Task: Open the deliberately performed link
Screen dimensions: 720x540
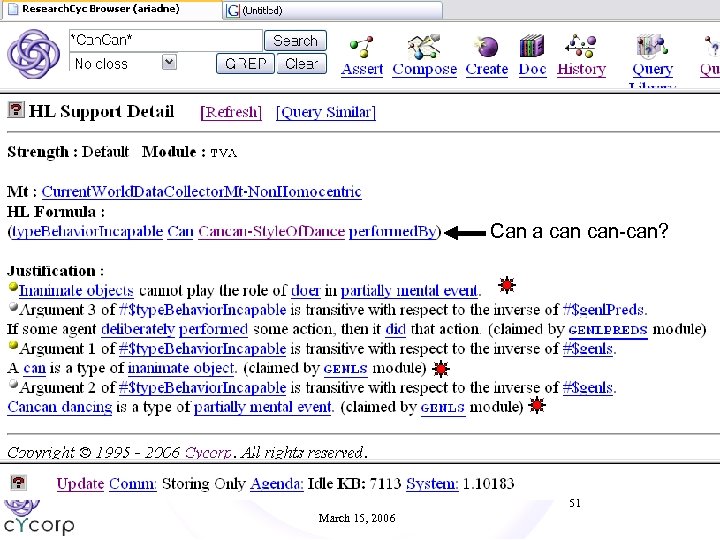Action: [x=174, y=329]
